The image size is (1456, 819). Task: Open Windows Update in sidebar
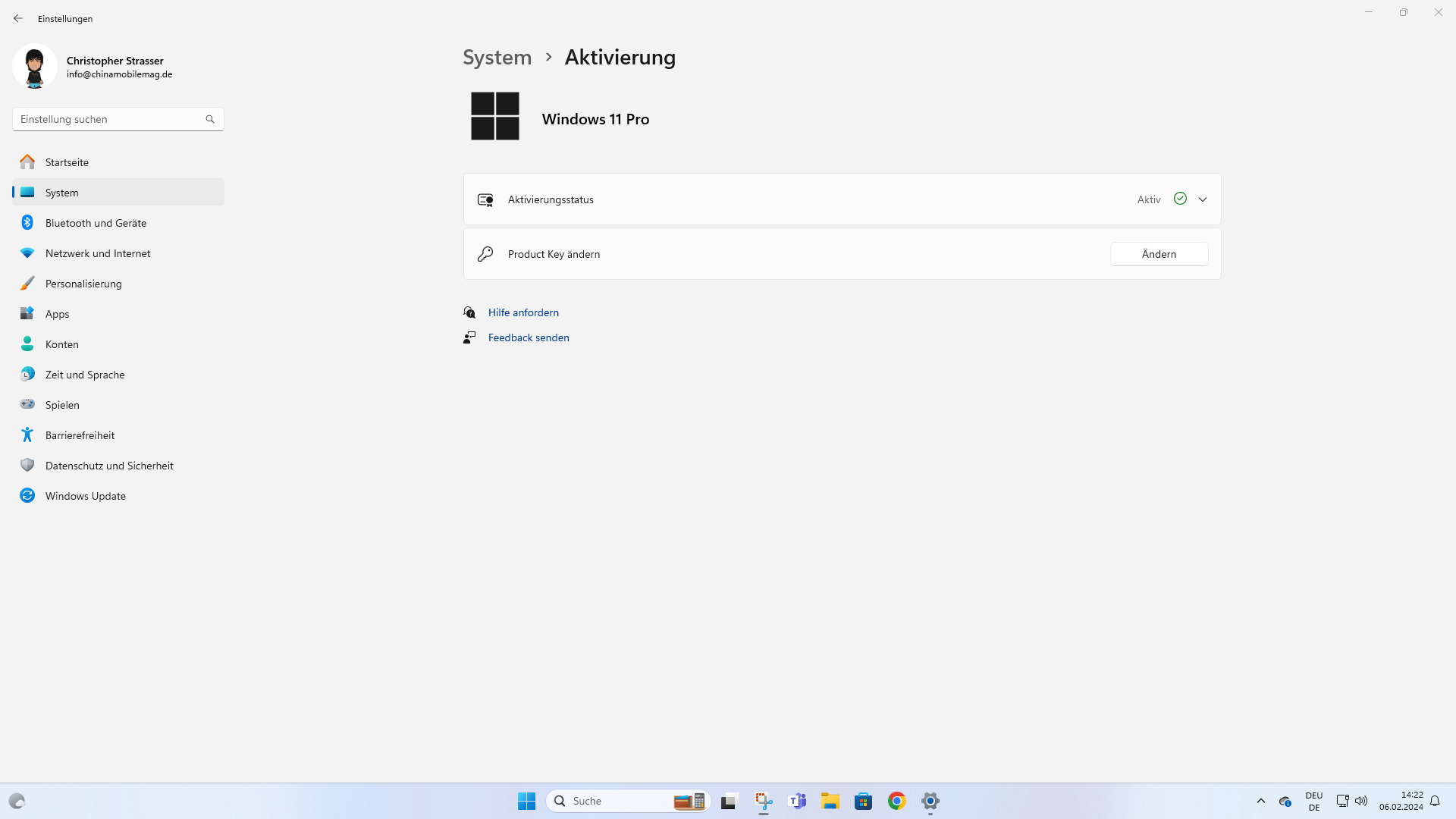click(x=86, y=496)
